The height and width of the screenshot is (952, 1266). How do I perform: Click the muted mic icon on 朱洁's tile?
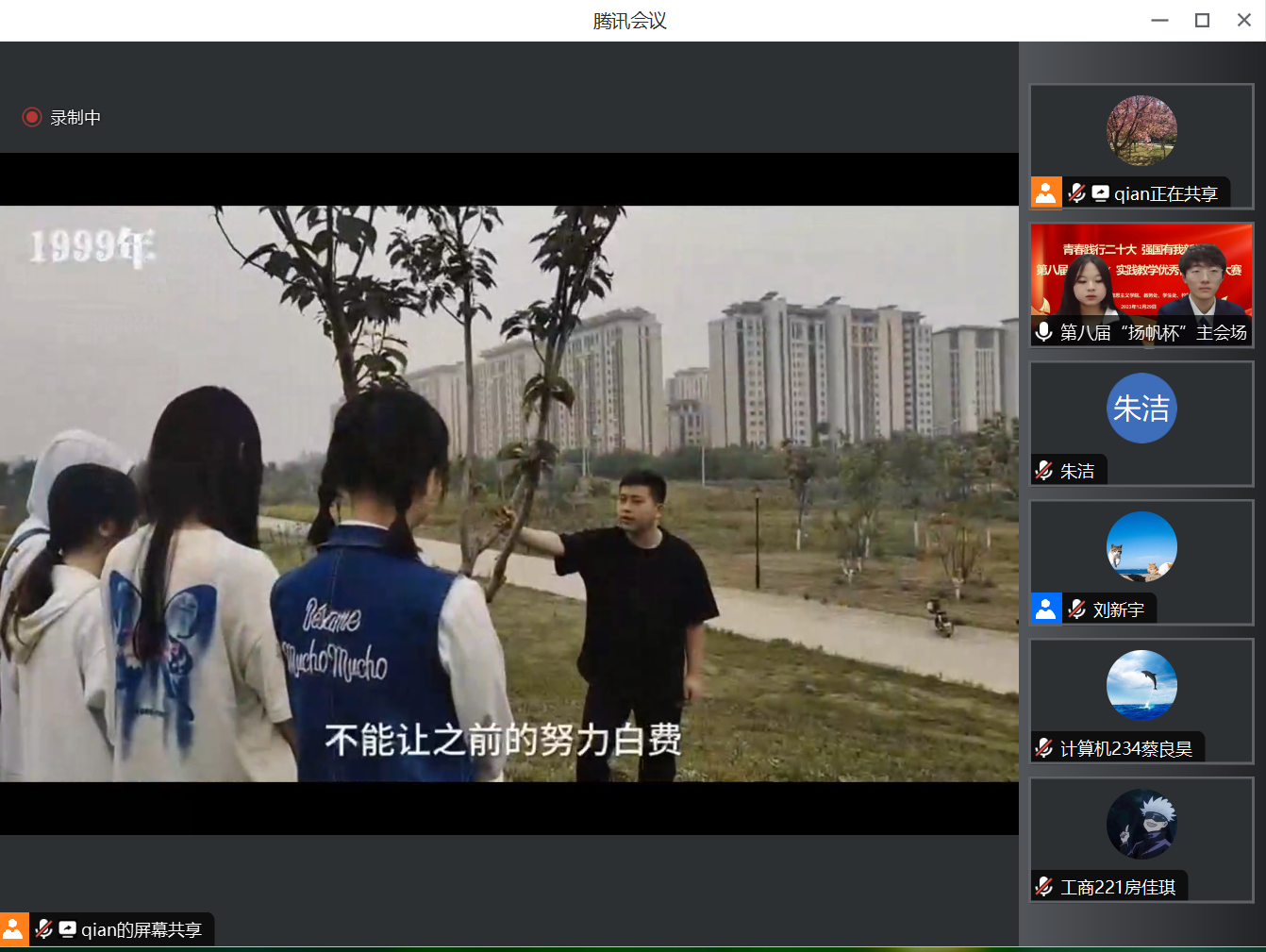tap(1043, 469)
